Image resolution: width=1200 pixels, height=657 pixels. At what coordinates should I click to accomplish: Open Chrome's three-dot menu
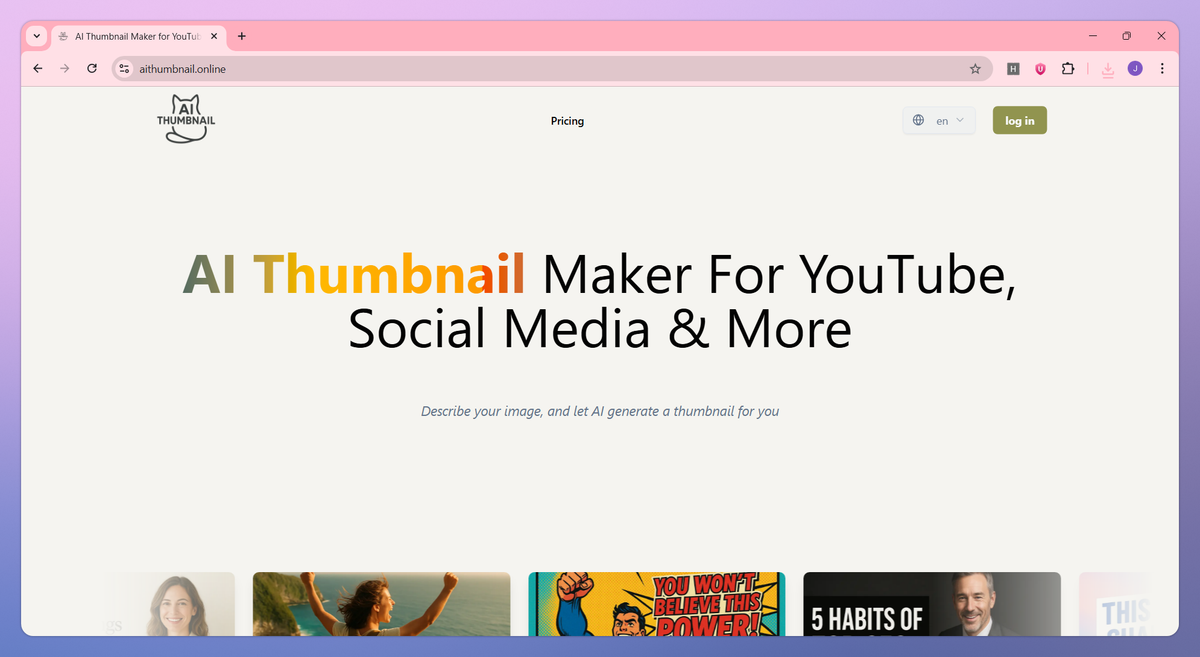pos(1161,68)
